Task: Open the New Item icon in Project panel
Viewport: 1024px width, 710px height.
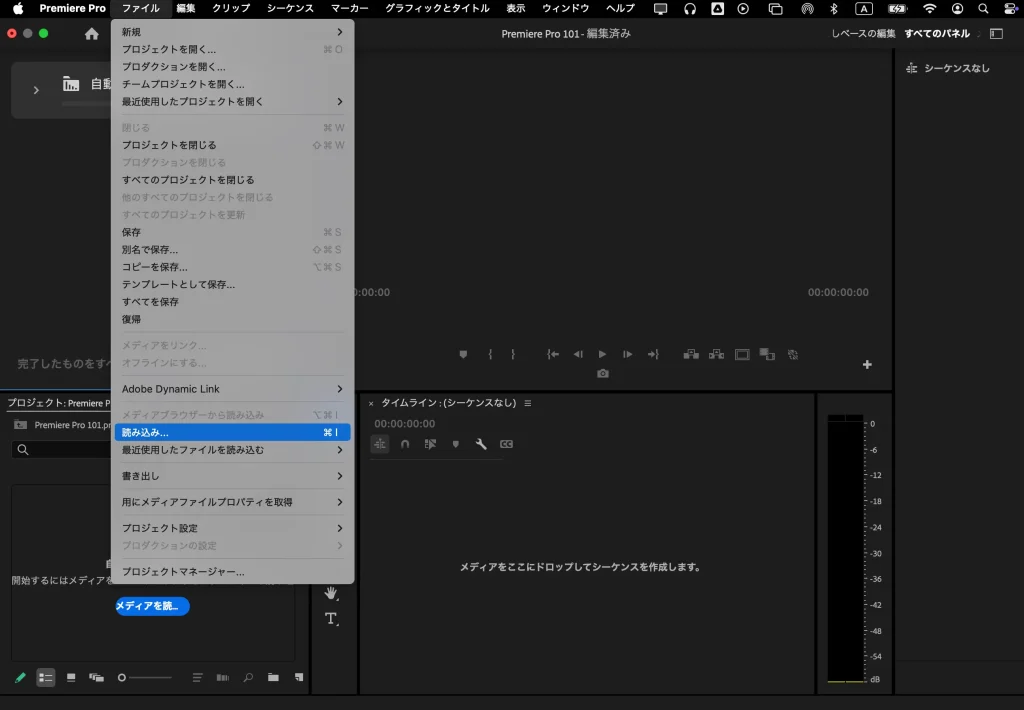Action: (x=298, y=677)
